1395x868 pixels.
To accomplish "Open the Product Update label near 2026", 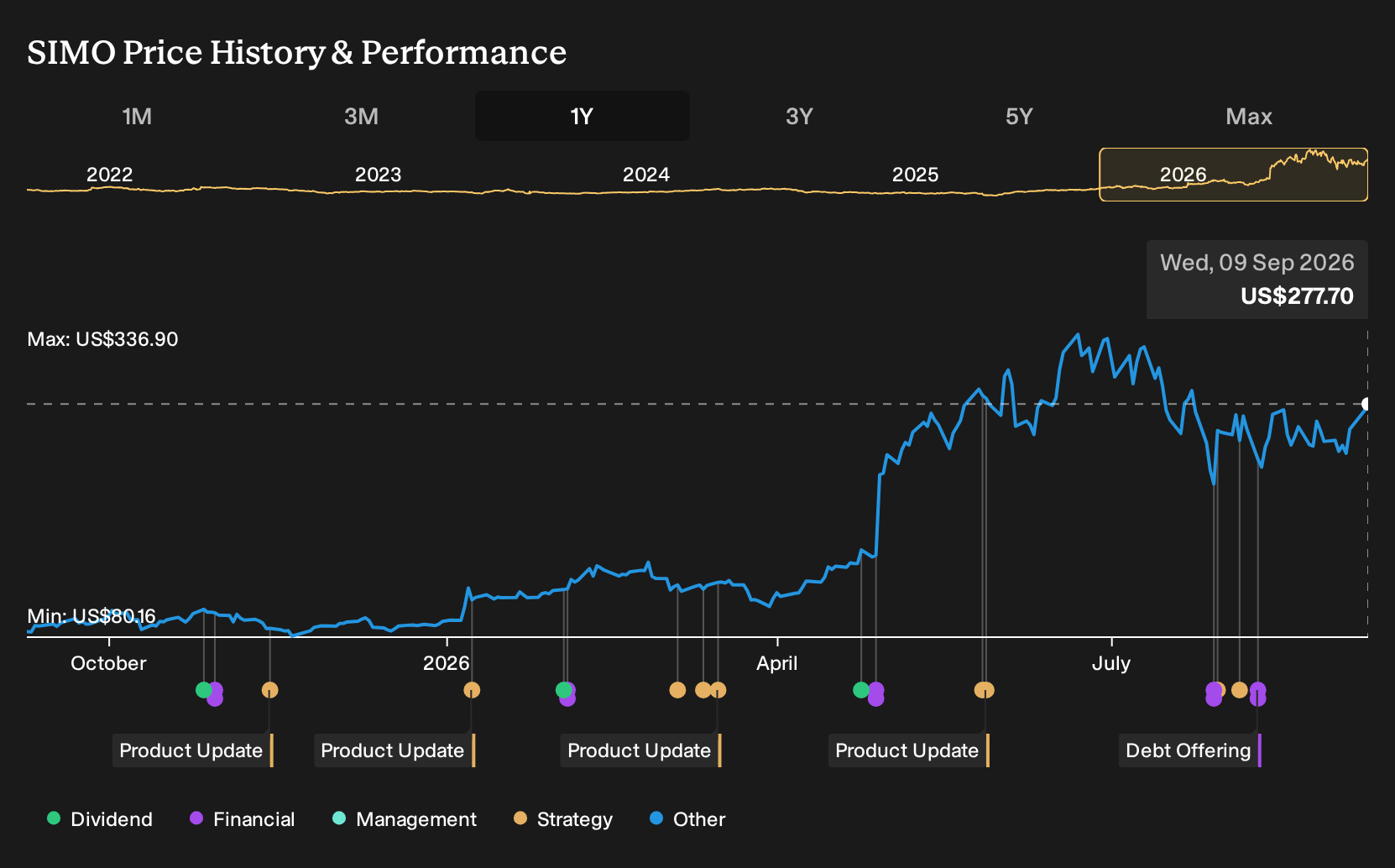I will [394, 750].
